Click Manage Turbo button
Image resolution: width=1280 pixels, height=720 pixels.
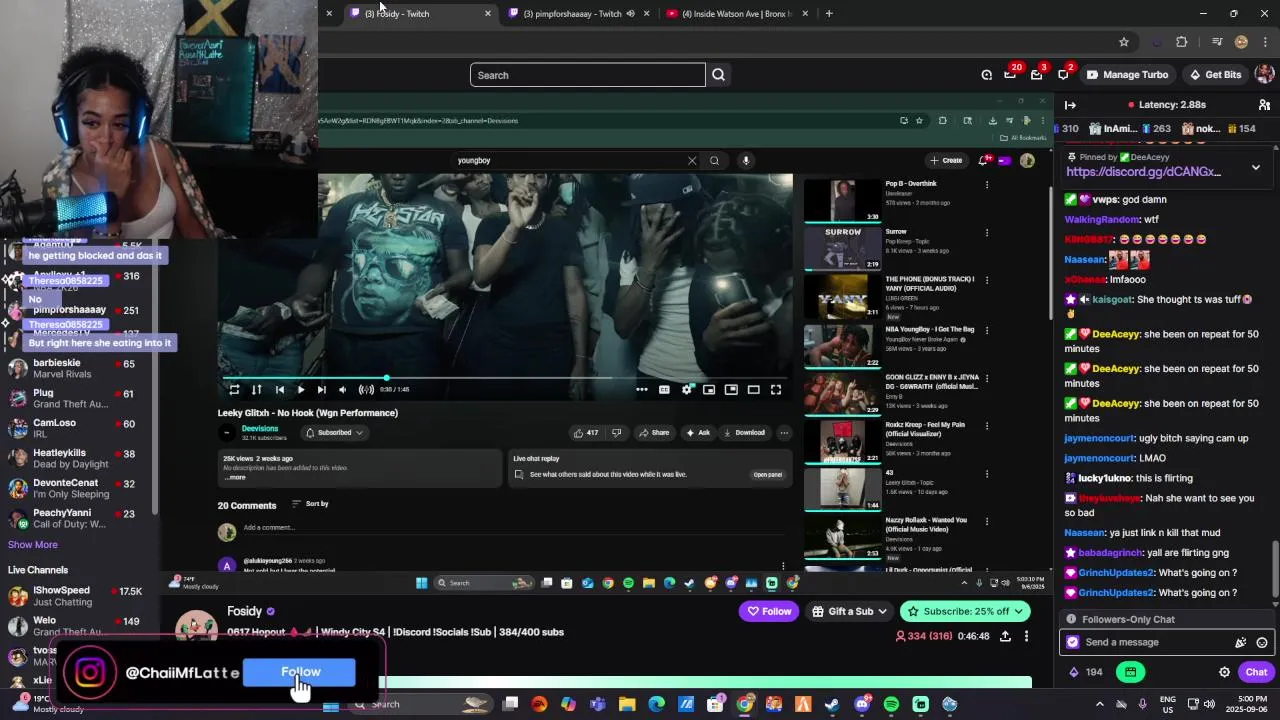[1127, 75]
